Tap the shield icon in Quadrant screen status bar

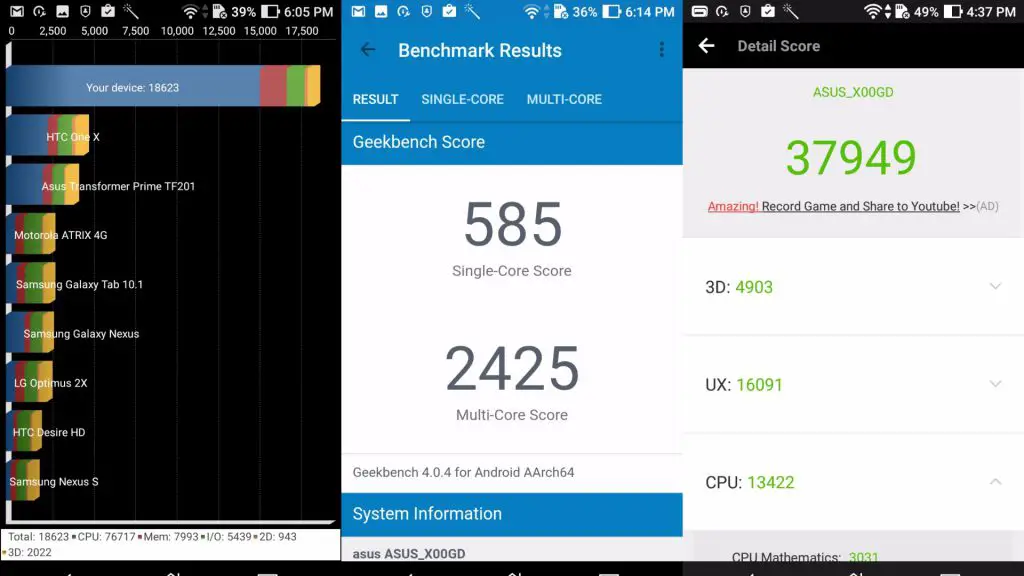tap(85, 12)
